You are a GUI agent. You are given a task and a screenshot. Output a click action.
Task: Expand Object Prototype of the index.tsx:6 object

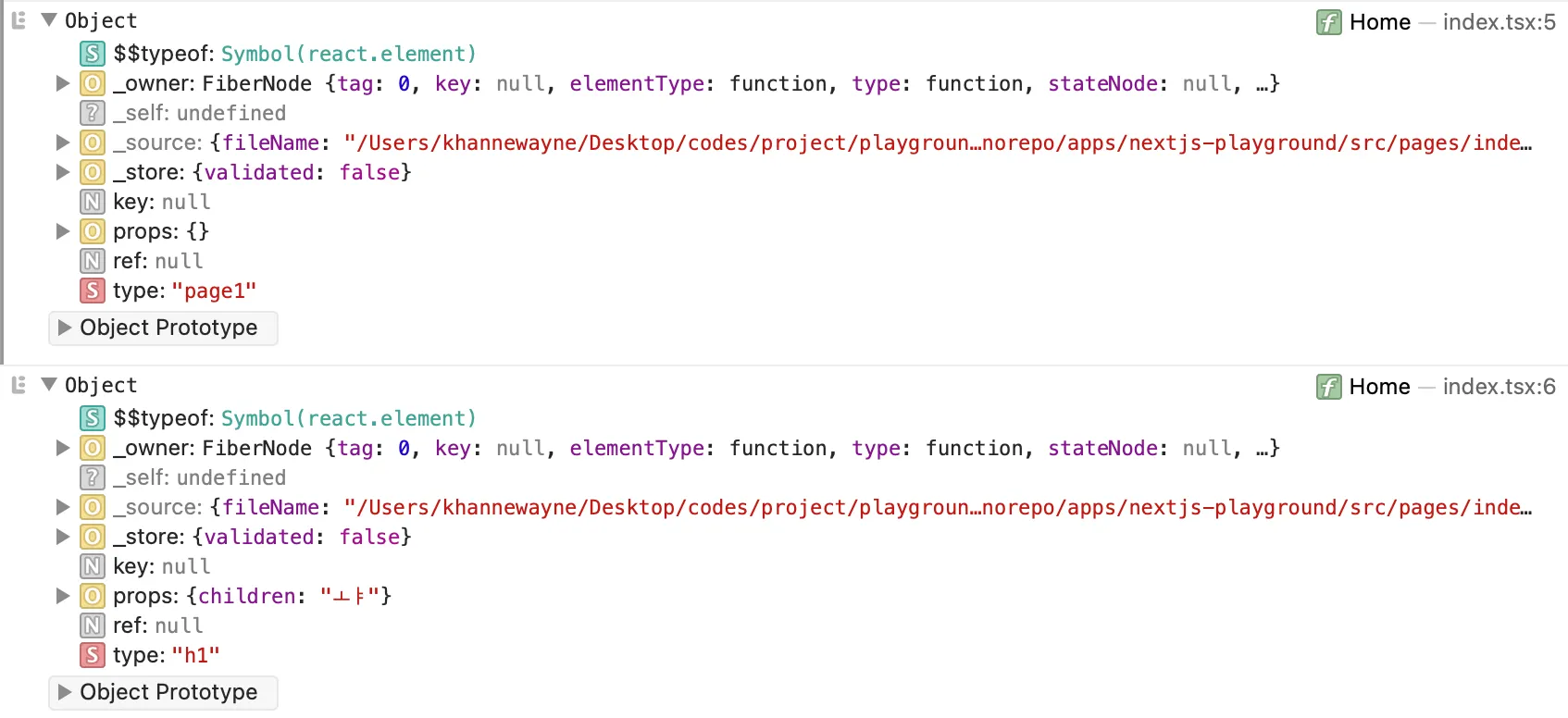[x=65, y=692]
